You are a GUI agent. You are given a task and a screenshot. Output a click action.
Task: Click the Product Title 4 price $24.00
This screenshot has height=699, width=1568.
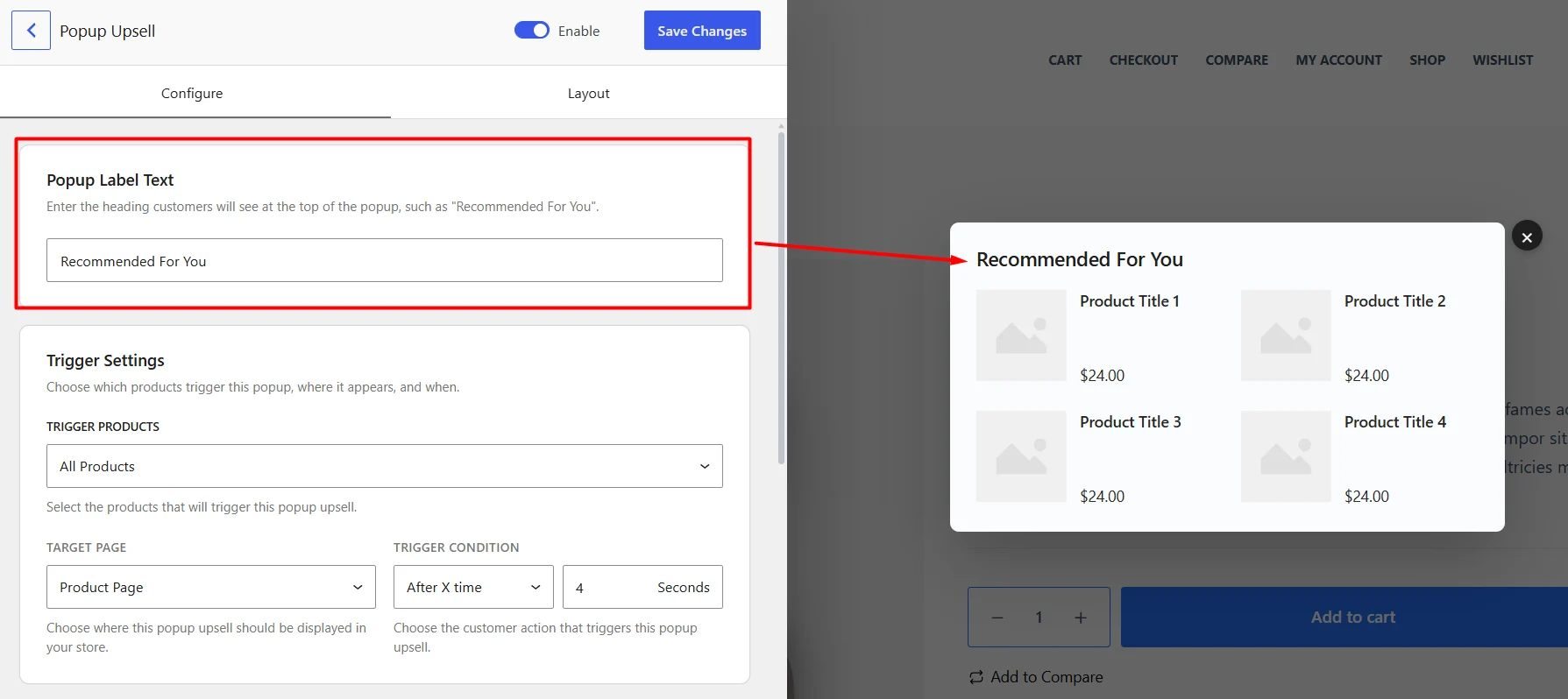(x=1366, y=497)
